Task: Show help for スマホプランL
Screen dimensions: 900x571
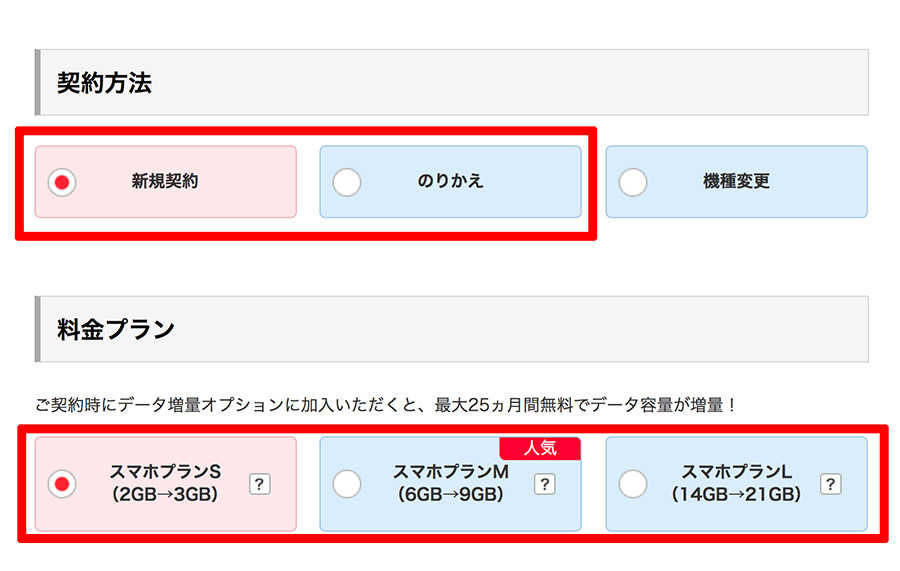Action: click(x=830, y=485)
